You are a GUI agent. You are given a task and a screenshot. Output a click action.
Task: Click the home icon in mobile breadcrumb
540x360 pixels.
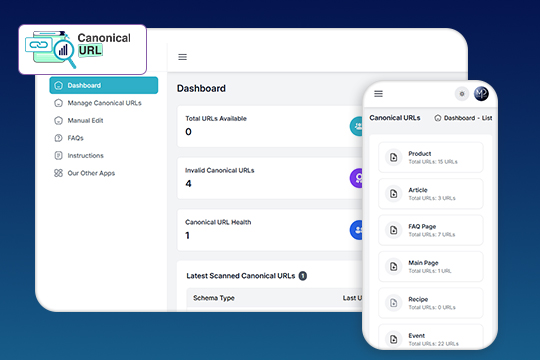[x=438, y=118]
